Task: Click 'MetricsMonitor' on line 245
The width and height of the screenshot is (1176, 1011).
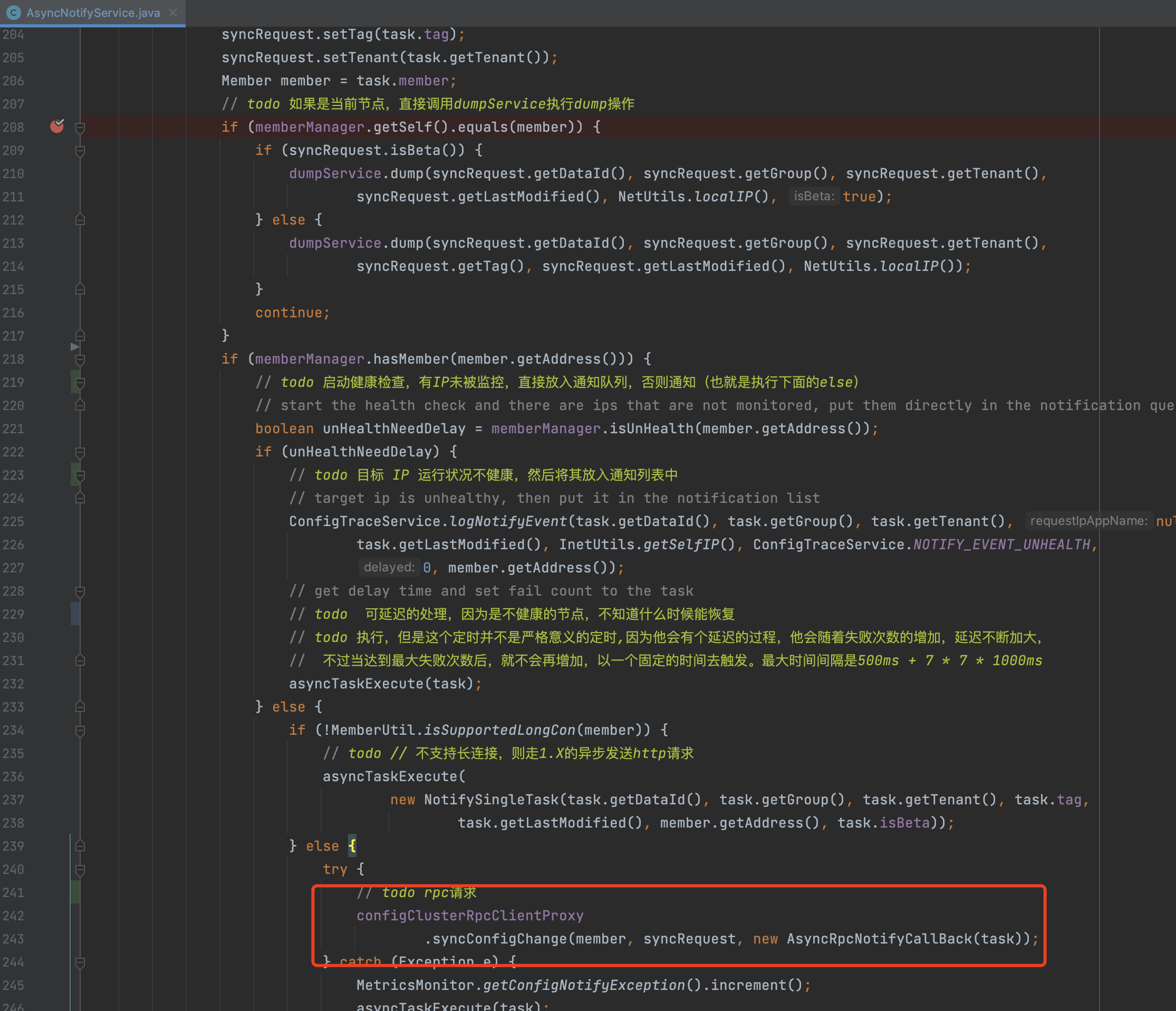Action: tap(416, 985)
